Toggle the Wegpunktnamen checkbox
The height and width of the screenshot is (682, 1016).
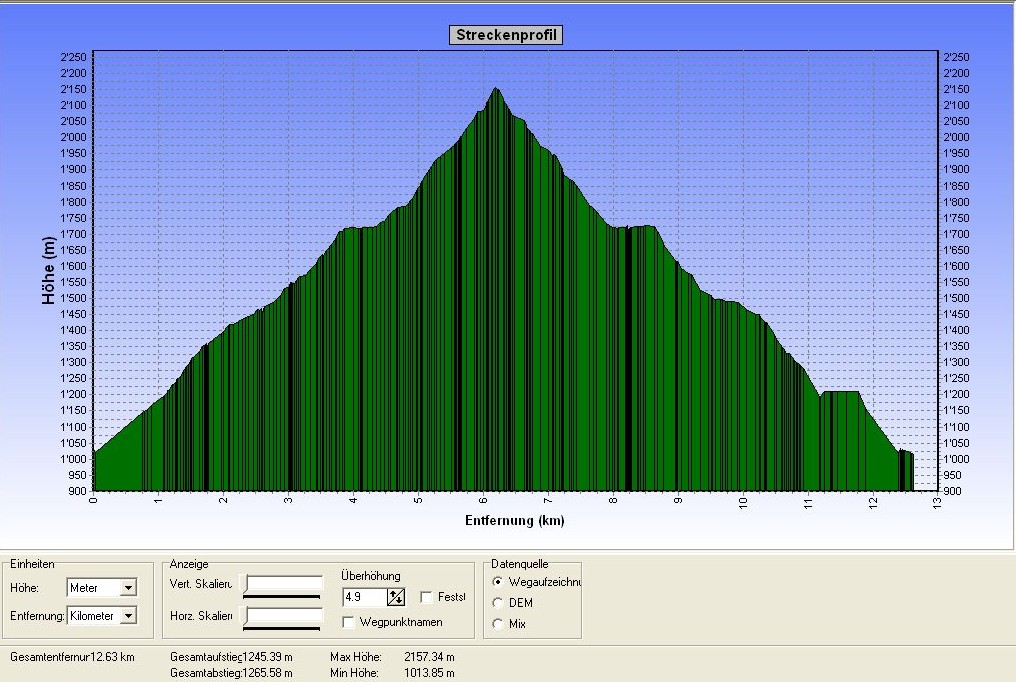point(349,622)
